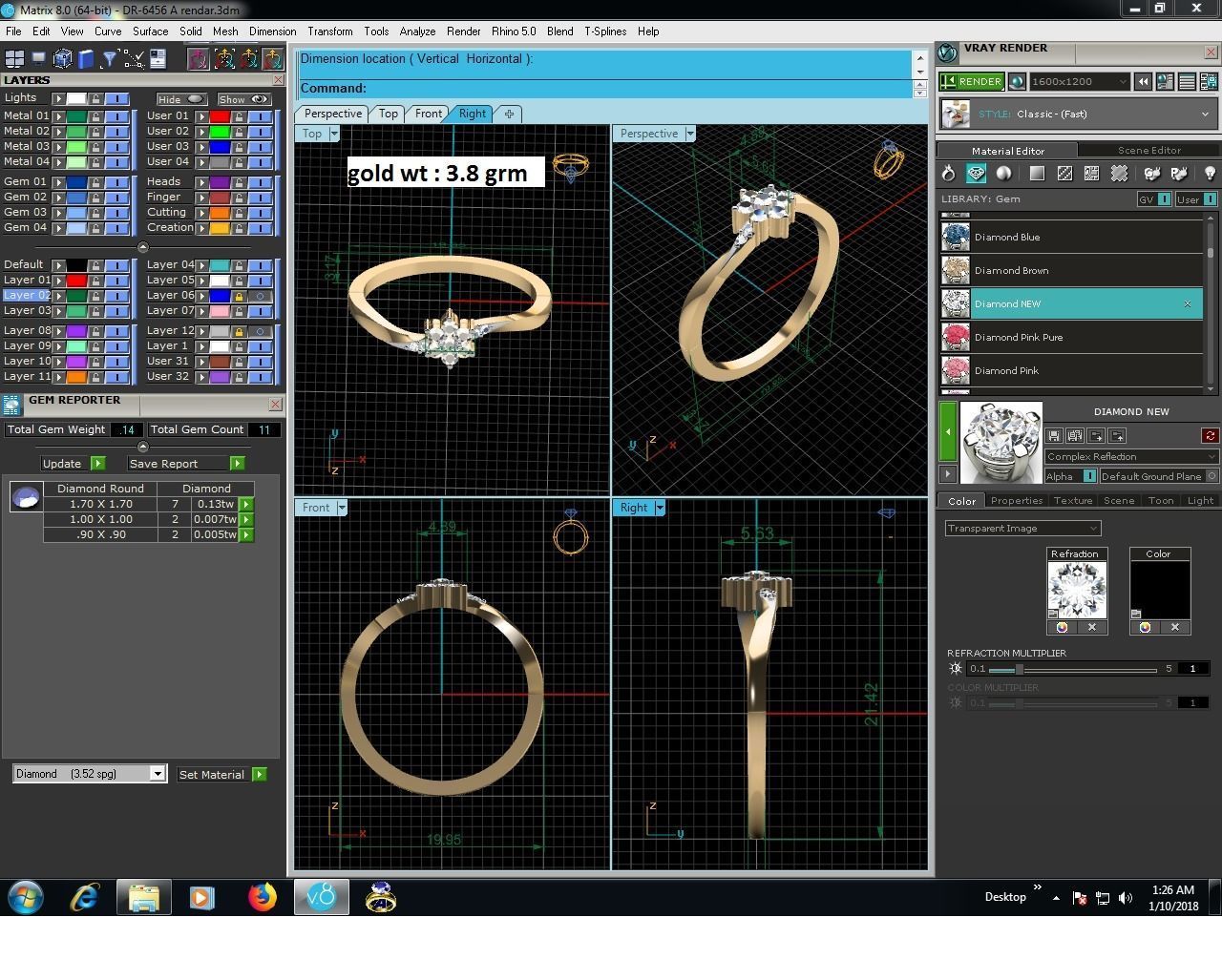Switch to the Scene Editor tab
This screenshot has height=980, width=1222.
point(1149,150)
